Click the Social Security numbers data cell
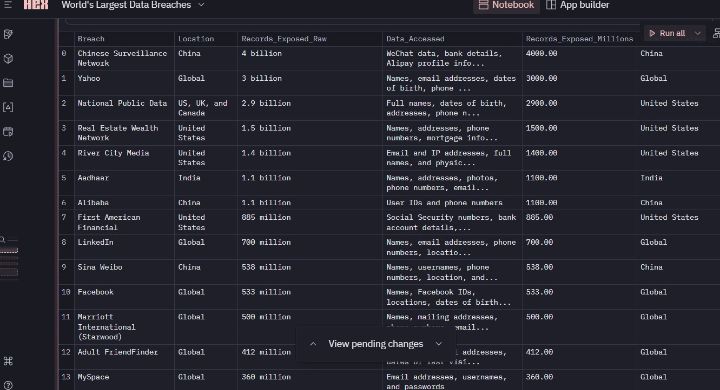The height and width of the screenshot is (390, 720). [x=451, y=222]
